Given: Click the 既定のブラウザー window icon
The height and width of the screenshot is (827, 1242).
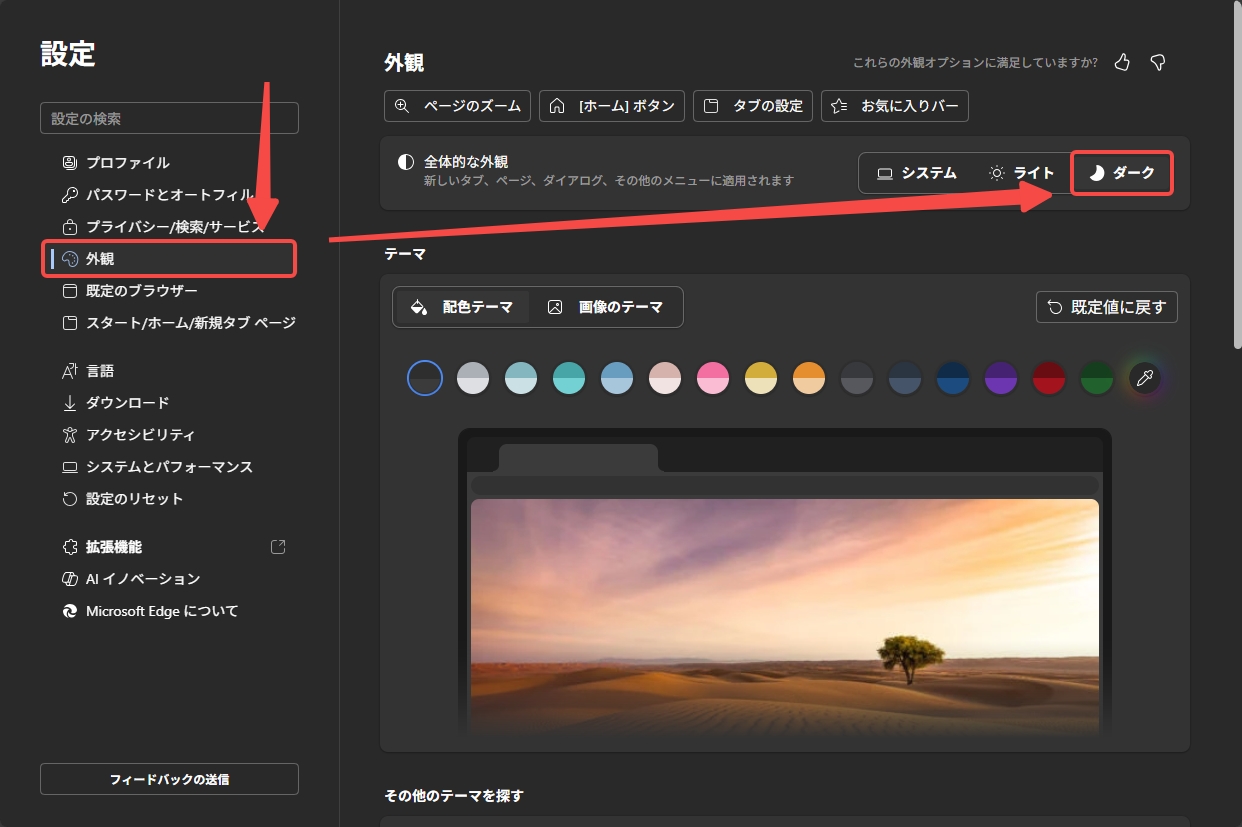Looking at the screenshot, I should click(x=70, y=291).
